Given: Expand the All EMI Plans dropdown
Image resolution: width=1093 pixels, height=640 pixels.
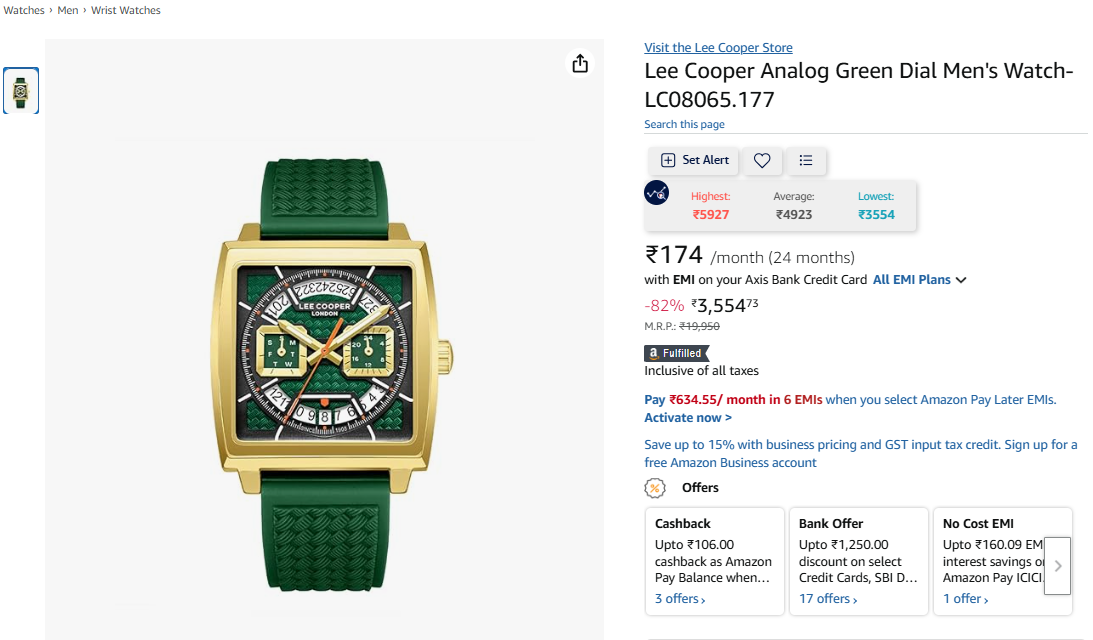Looking at the screenshot, I should (x=919, y=280).
